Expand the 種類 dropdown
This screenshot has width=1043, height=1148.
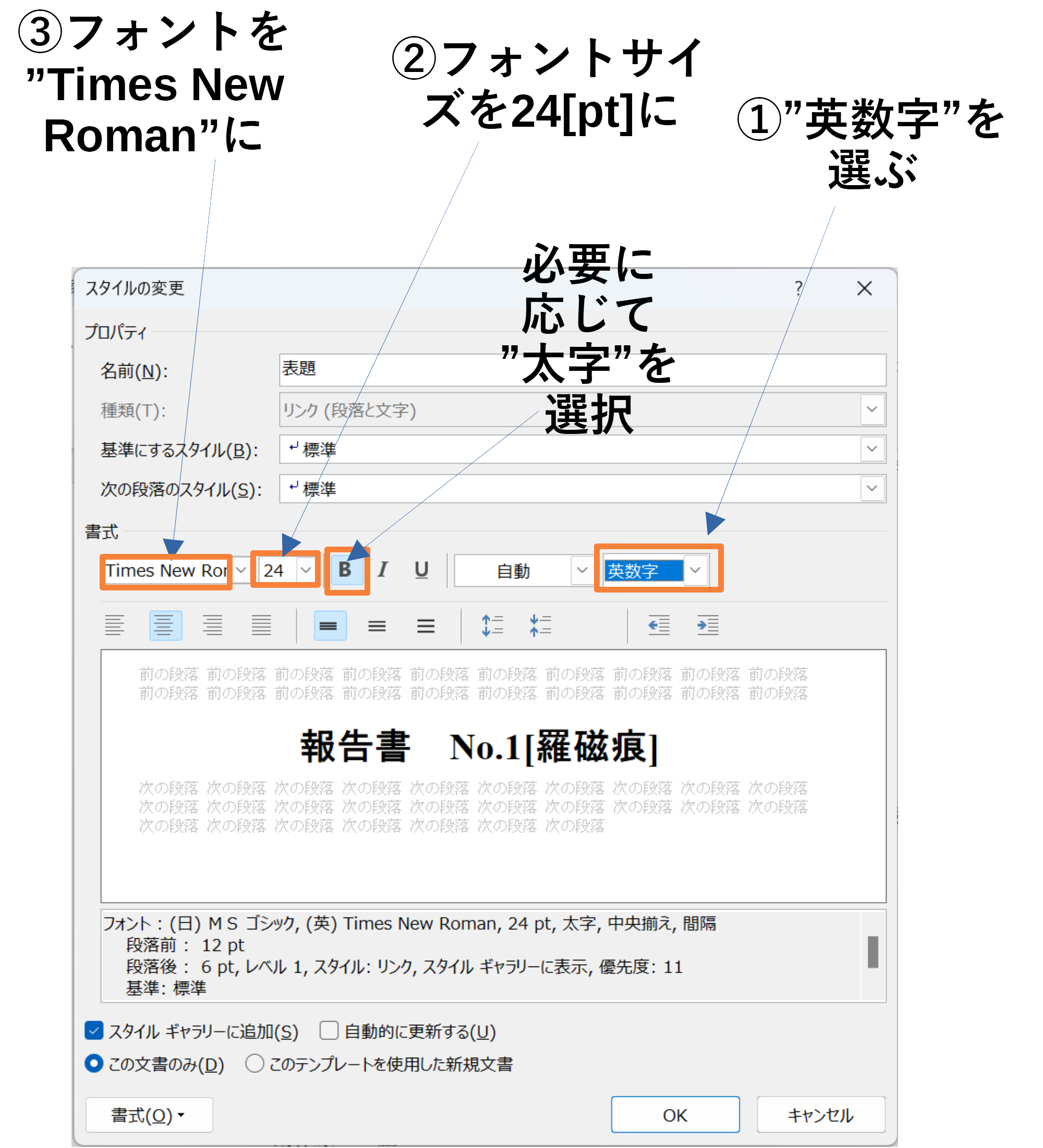click(872, 410)
